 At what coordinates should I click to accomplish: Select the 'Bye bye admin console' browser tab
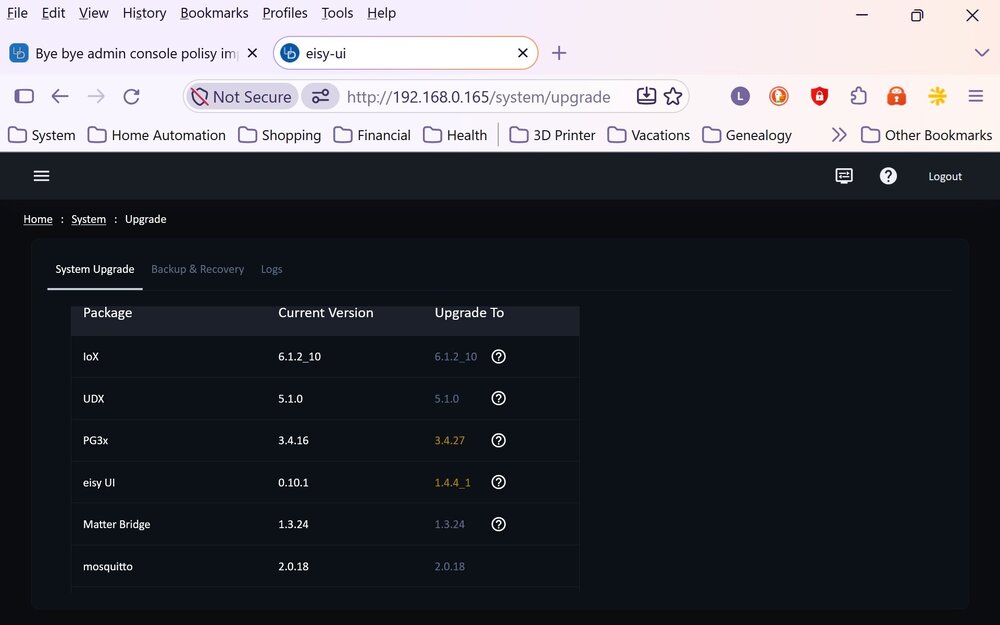coord(134,53)
